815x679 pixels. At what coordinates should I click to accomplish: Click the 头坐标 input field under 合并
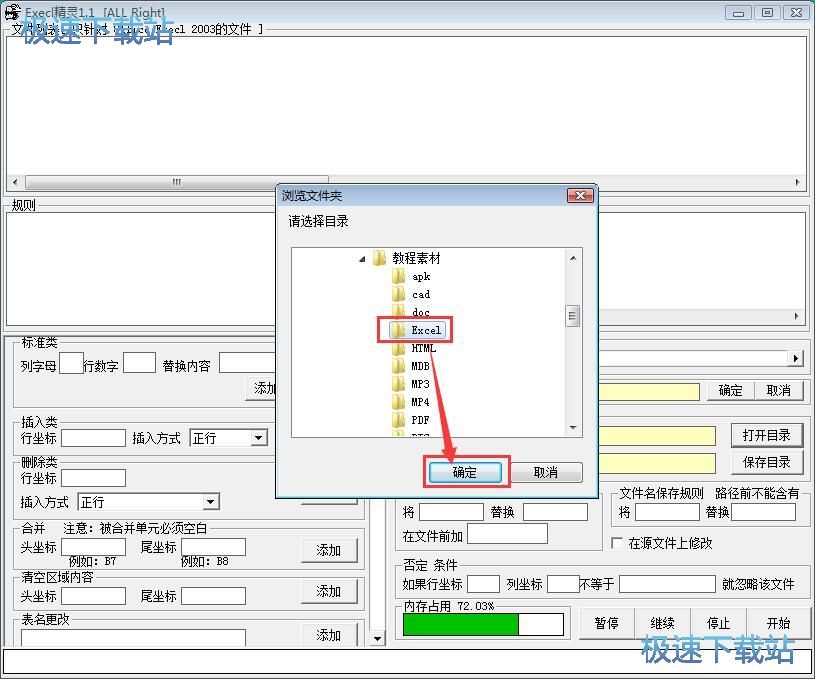click(x=93, y=547)
